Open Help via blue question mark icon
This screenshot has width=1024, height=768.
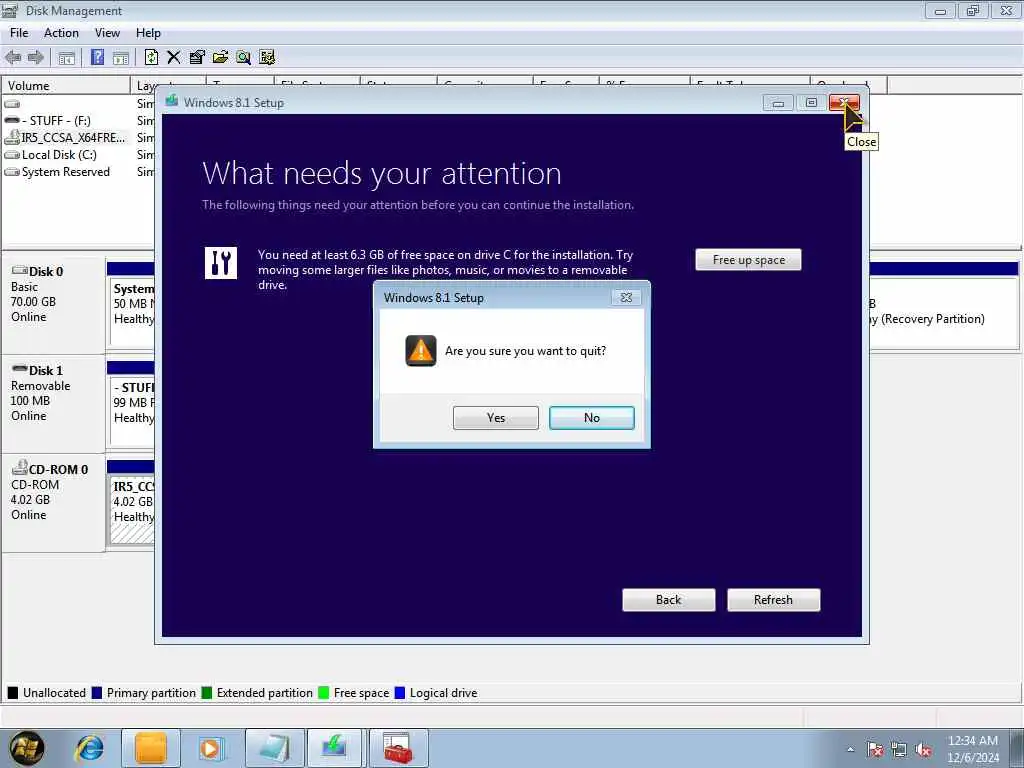pyautogui.click(x=97, y=57)
